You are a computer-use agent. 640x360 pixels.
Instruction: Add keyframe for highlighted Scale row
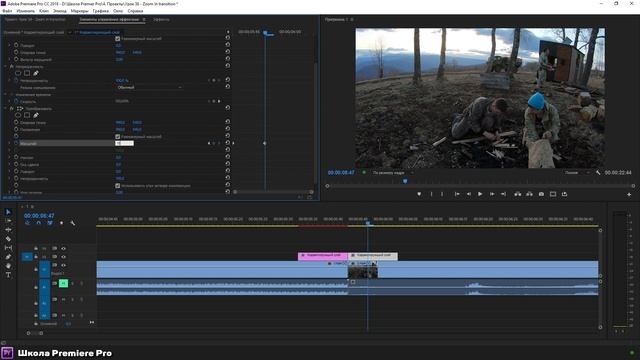pos(214,143)
